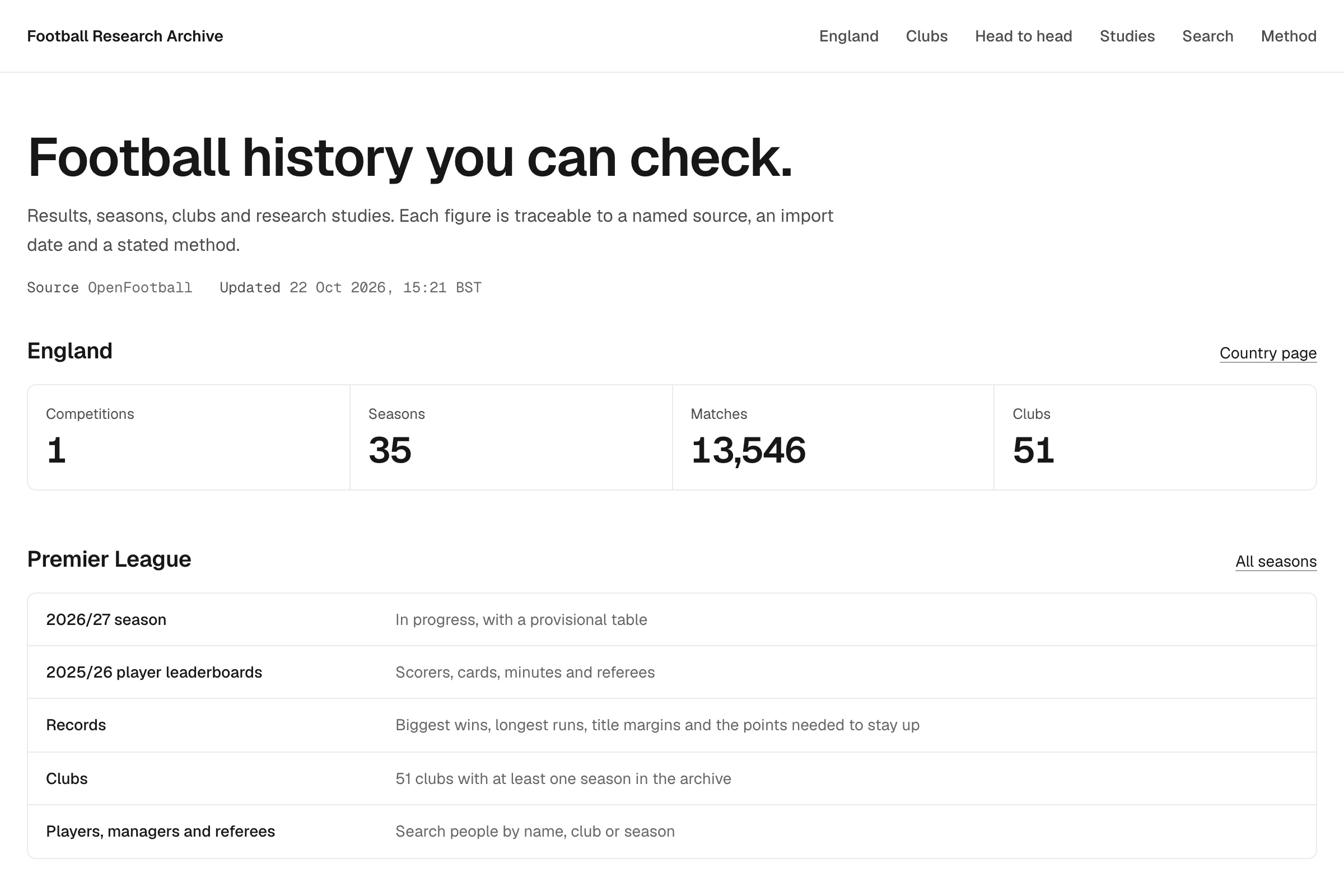The height and width of the screenshot is (896, 1344).
Task: Open 2025/26 player leaderboards row
Action: pyautogui.click(x=672, y=673)
